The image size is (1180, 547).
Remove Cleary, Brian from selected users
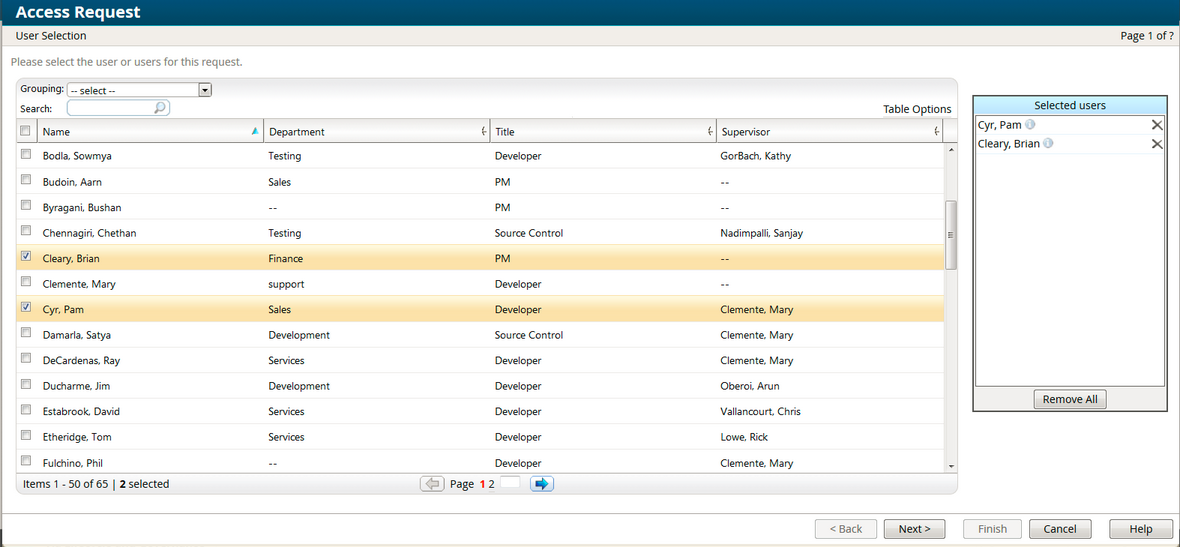tap(1156, 144)
